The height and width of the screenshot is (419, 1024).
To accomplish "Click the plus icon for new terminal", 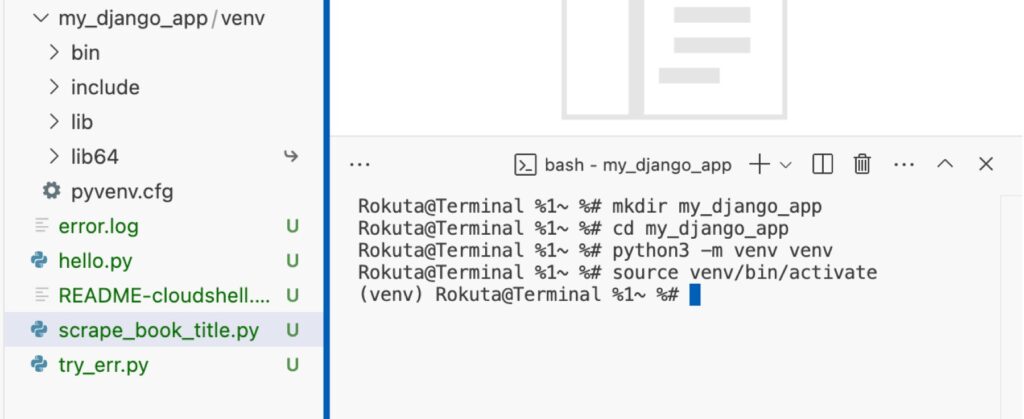I will coord(760,164).
